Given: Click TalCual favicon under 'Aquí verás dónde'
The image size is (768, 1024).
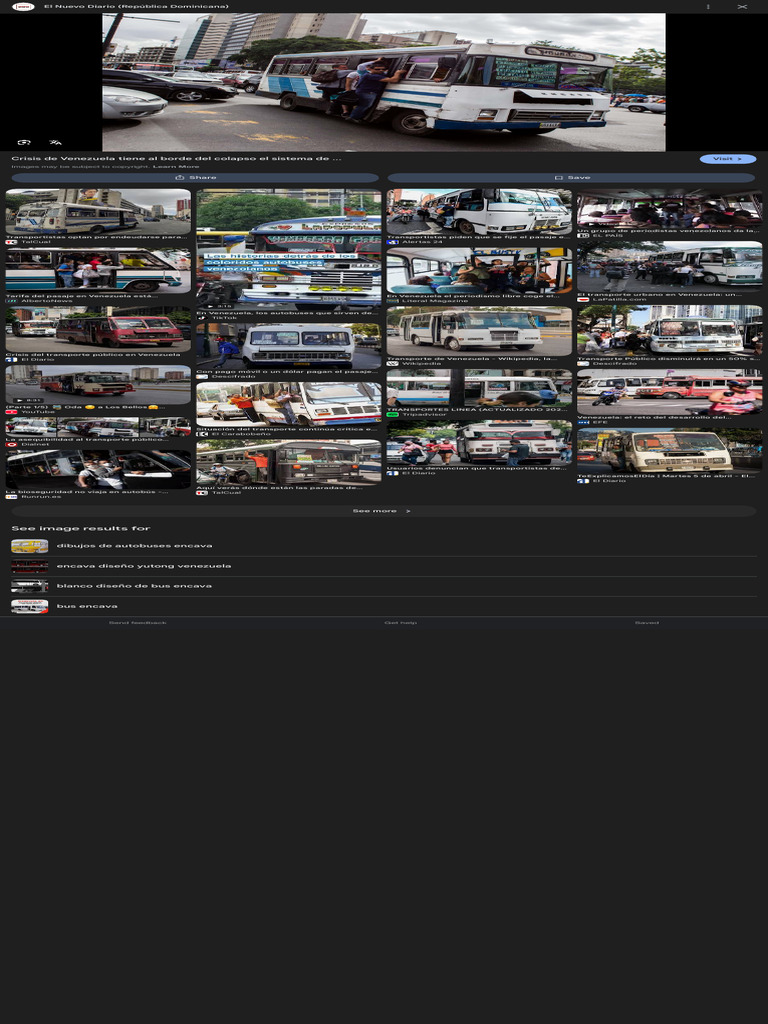Looking at the screenshot, I should click(202, 493).
